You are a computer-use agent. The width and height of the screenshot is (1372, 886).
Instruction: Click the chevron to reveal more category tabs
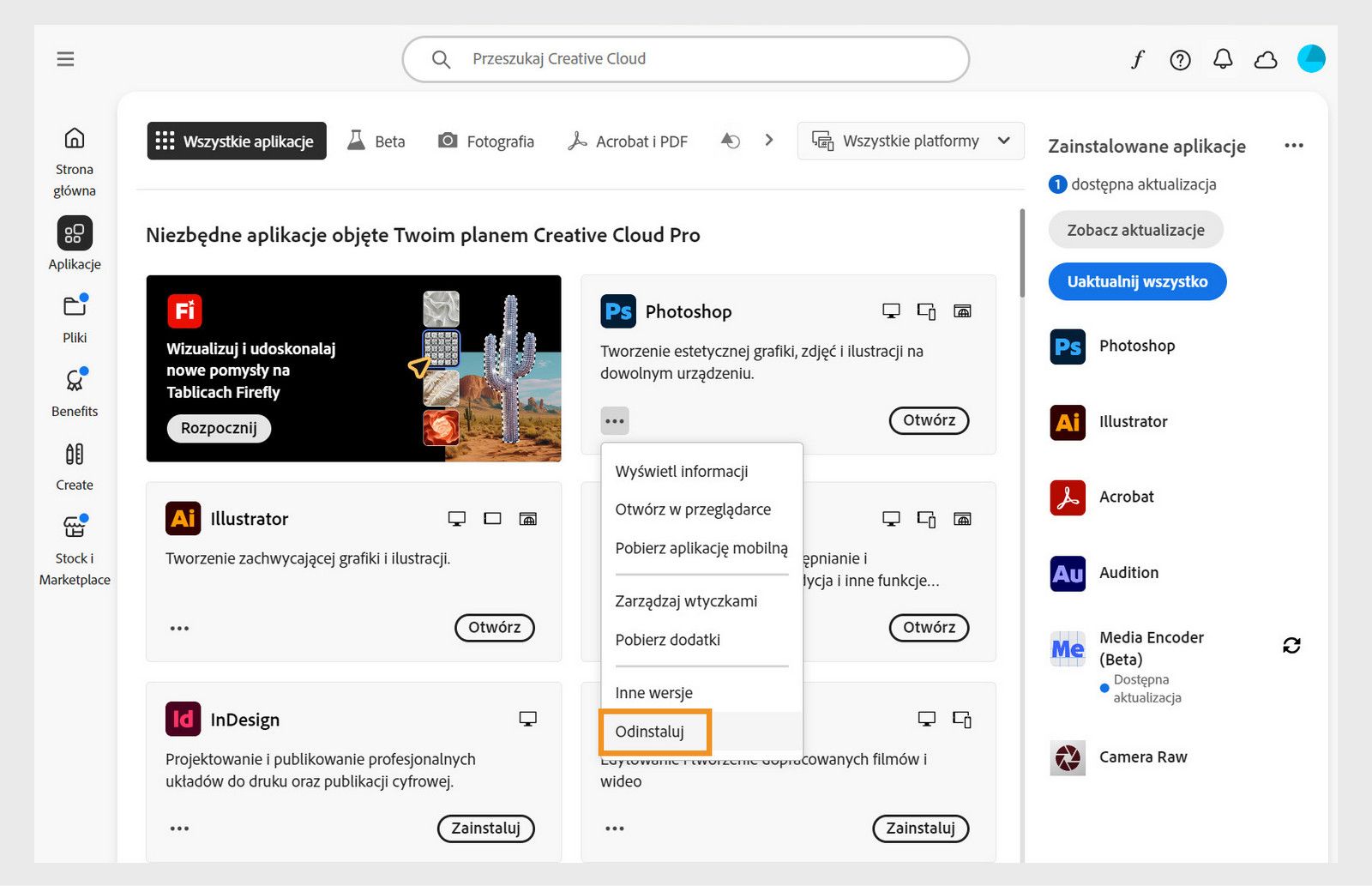click(768, 139)
